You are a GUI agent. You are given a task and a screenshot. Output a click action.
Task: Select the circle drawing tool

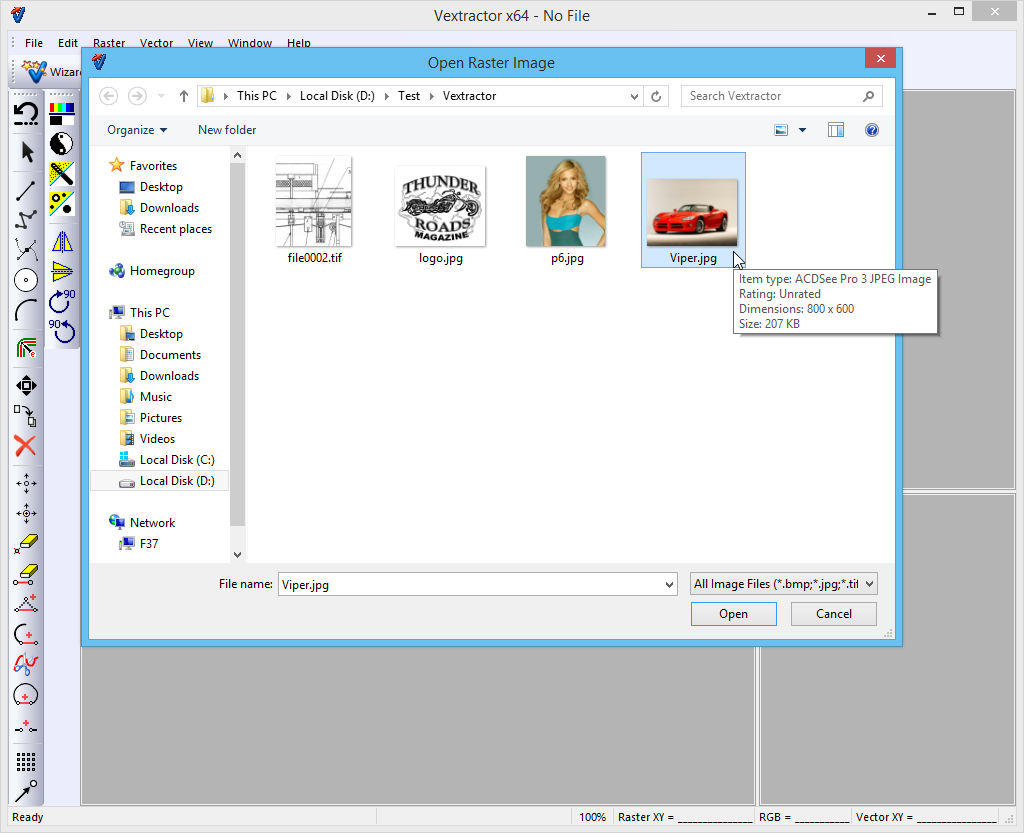tap(27, 281)
